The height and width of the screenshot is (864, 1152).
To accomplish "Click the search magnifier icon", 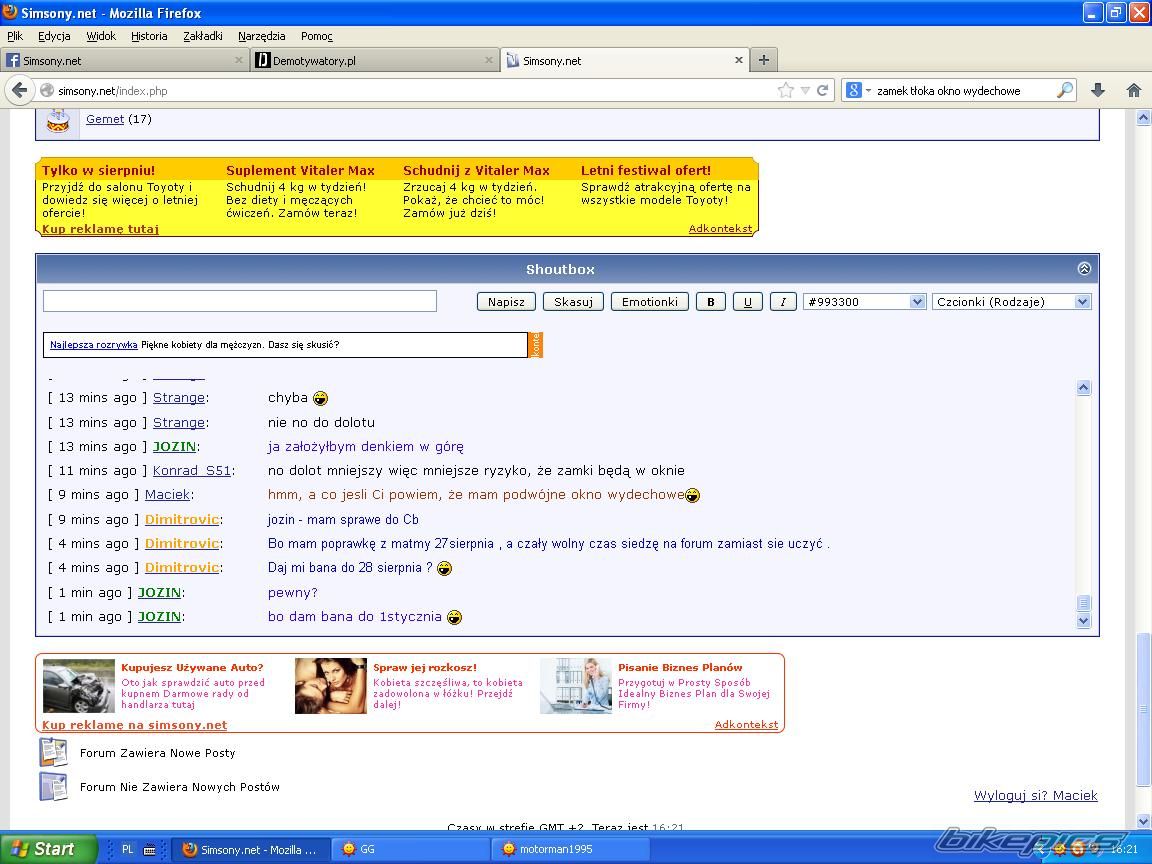I will point(1065,90).
